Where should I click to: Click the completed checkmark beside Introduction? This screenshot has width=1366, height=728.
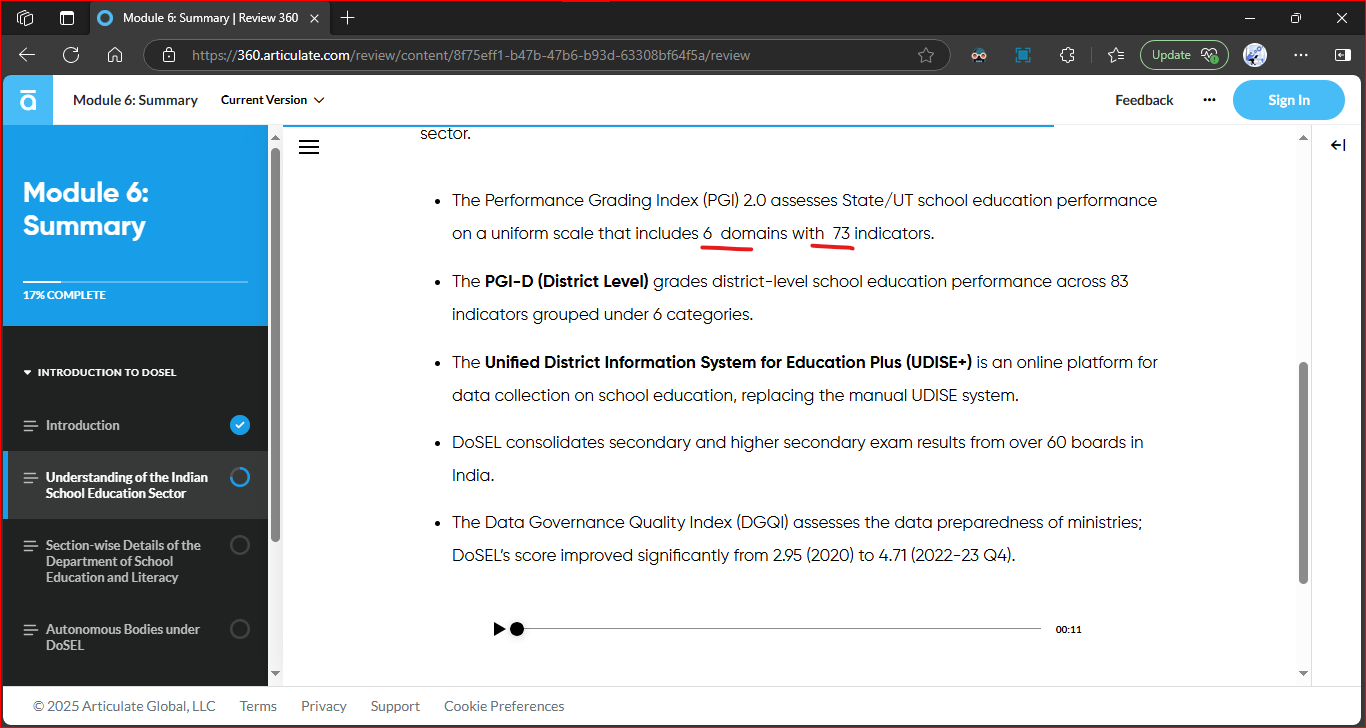(x=239, y=425)
